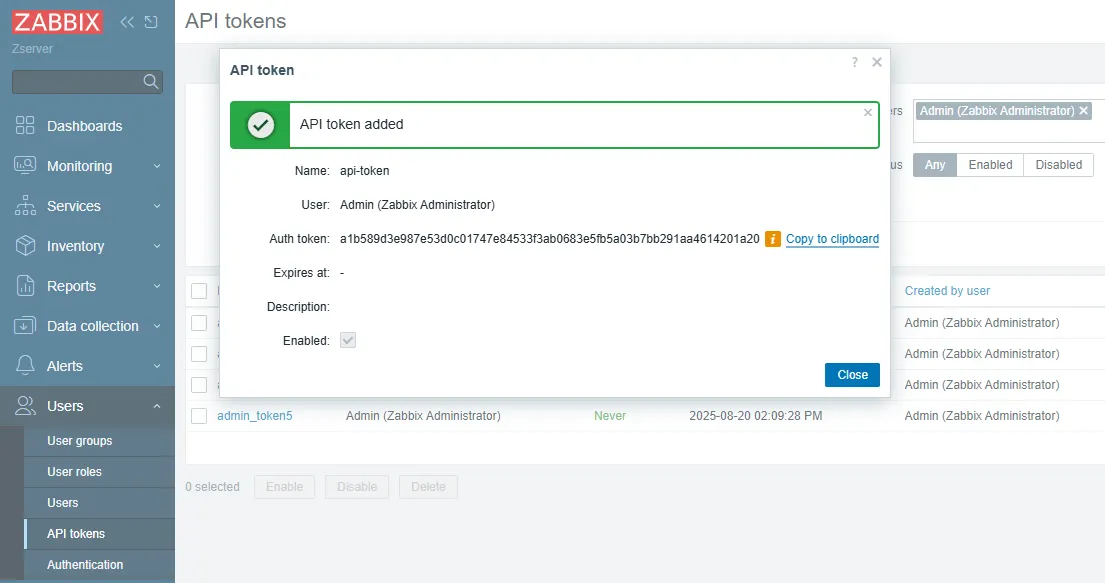Toggle the Enabled checkbox in dialog

click(347, 340)
